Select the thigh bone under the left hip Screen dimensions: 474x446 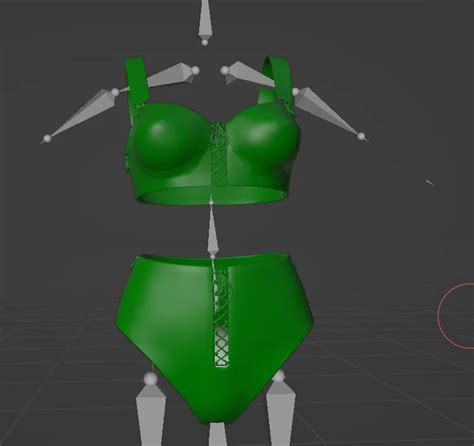pos(151,410)
